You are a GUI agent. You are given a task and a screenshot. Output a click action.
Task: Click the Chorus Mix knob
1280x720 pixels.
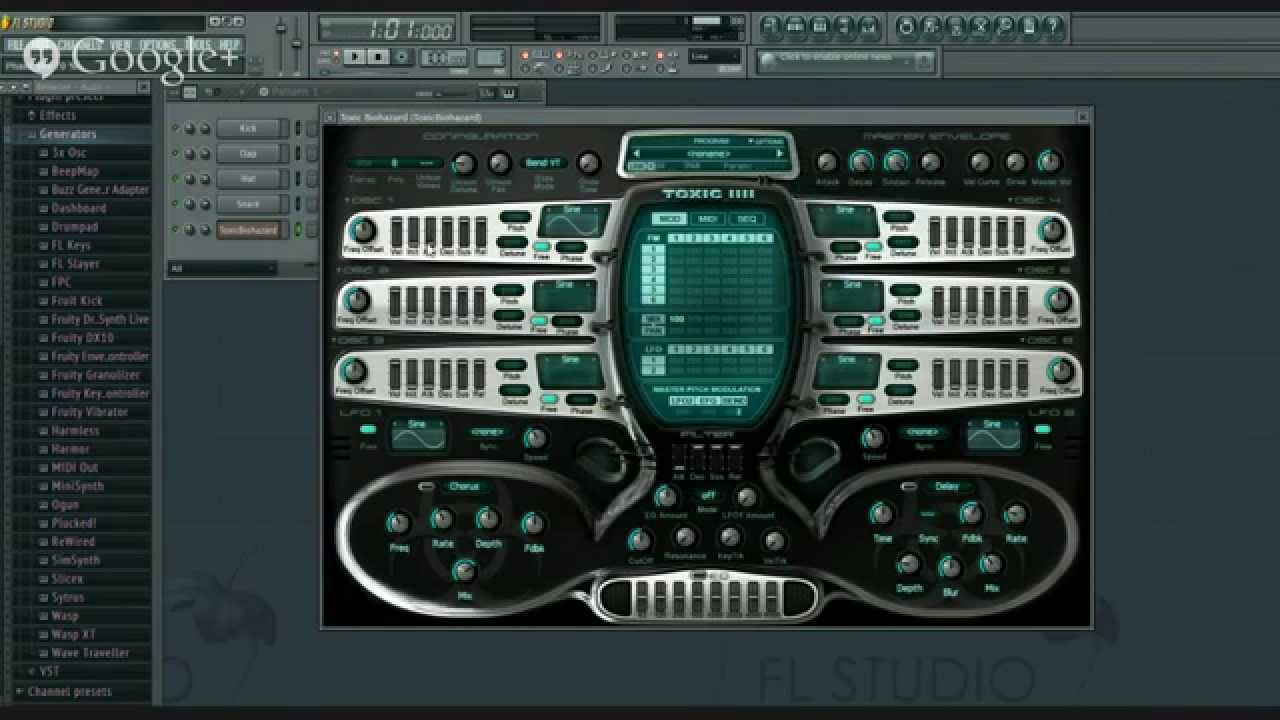pos(465,571)
